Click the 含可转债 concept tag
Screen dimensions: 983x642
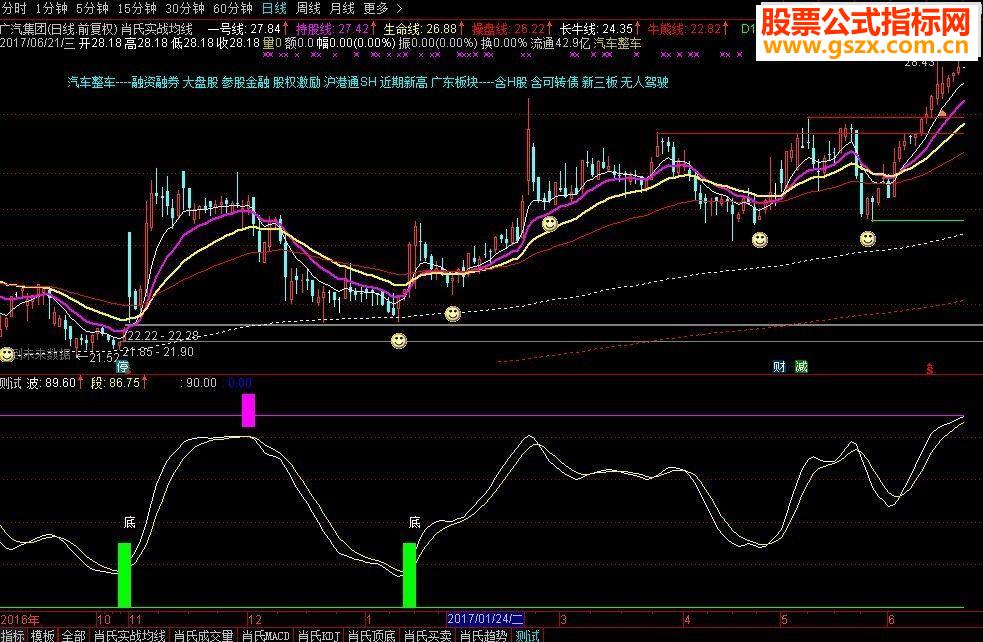pyautogui.click(x=554, y=82)
